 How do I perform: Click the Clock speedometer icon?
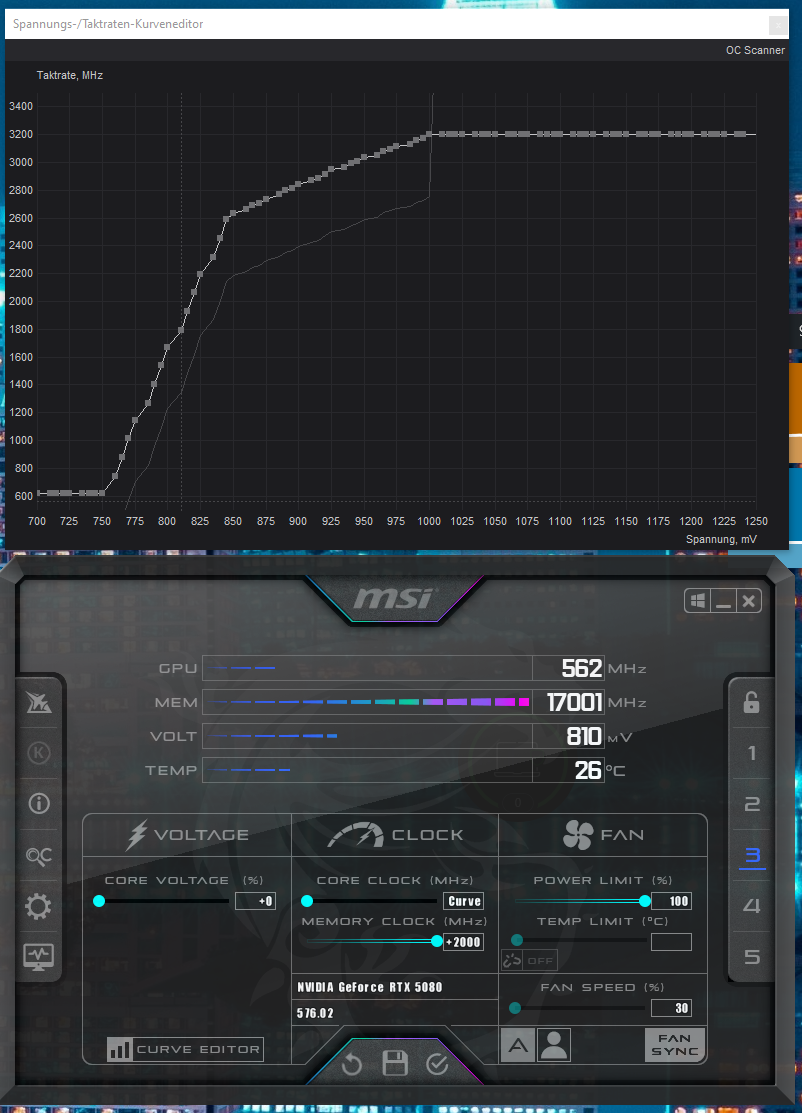356,835
